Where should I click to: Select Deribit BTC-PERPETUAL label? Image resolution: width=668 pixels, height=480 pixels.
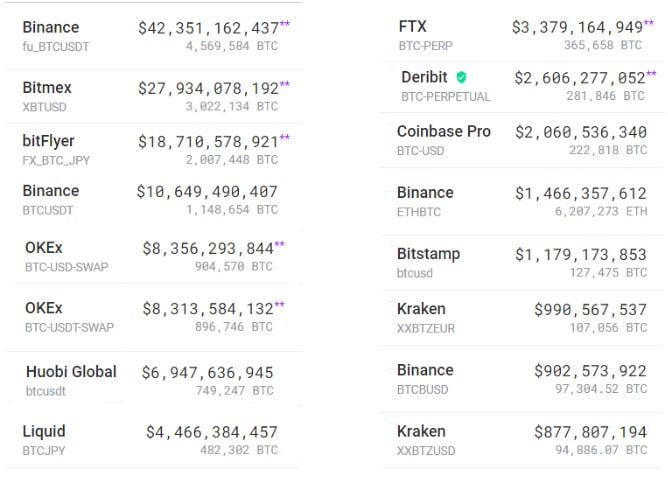(446, 97)
